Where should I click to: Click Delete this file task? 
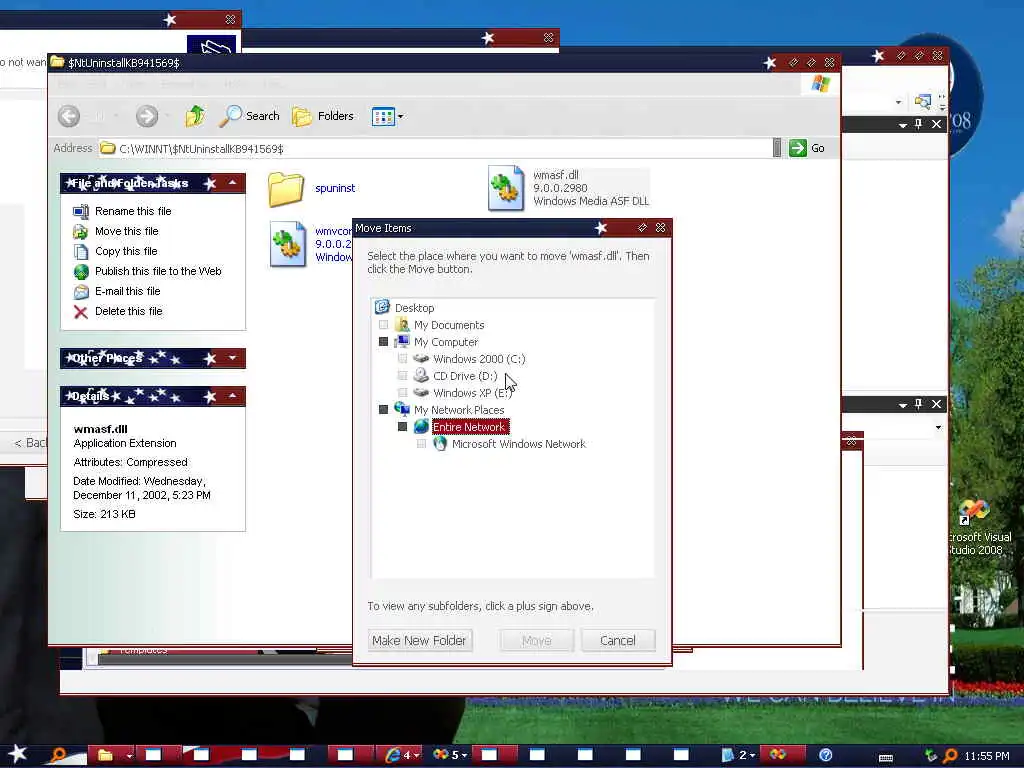click(x=128, y=312)
